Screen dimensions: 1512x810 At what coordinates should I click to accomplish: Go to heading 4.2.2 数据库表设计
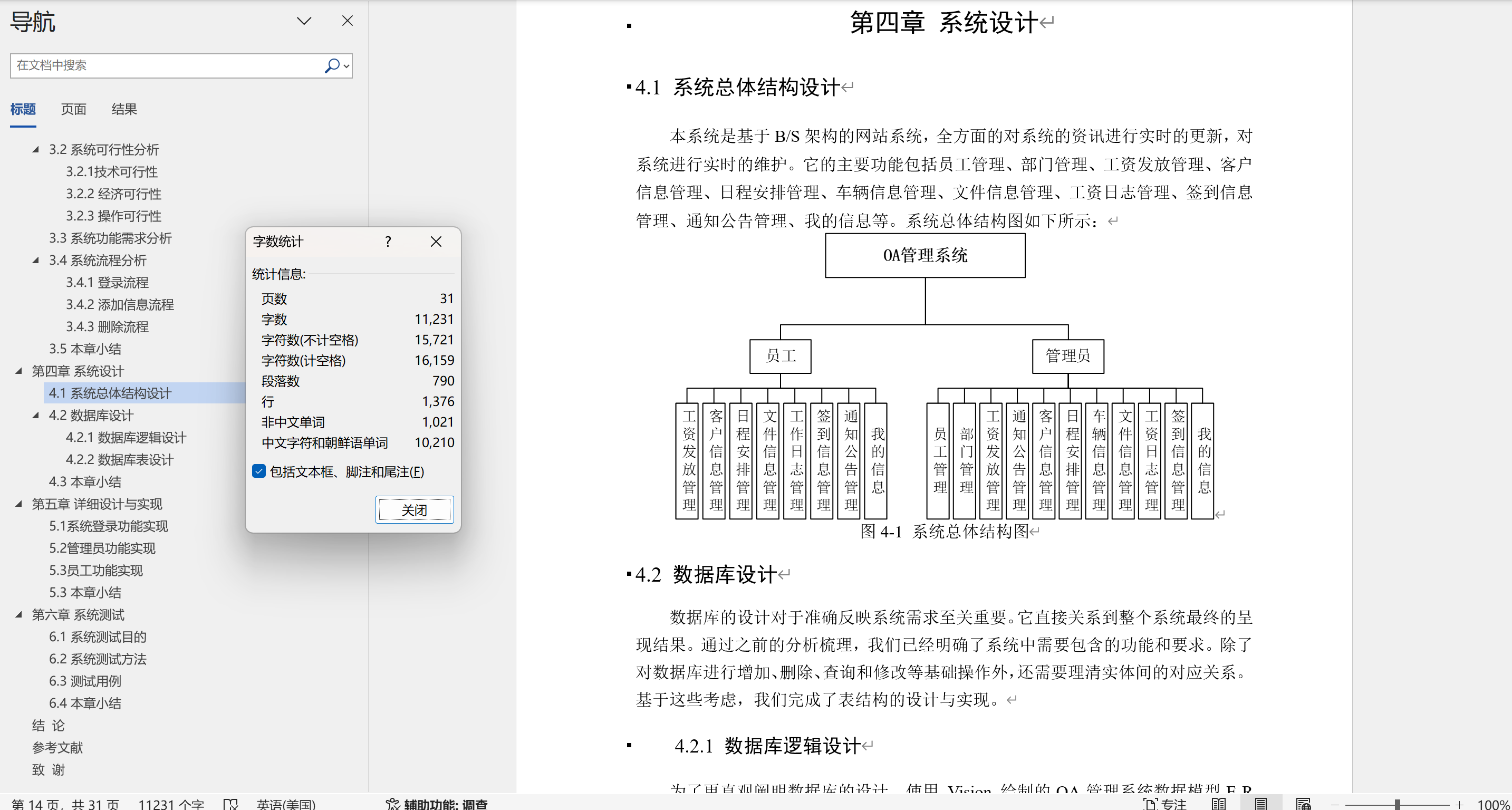(x=120, y=460)
